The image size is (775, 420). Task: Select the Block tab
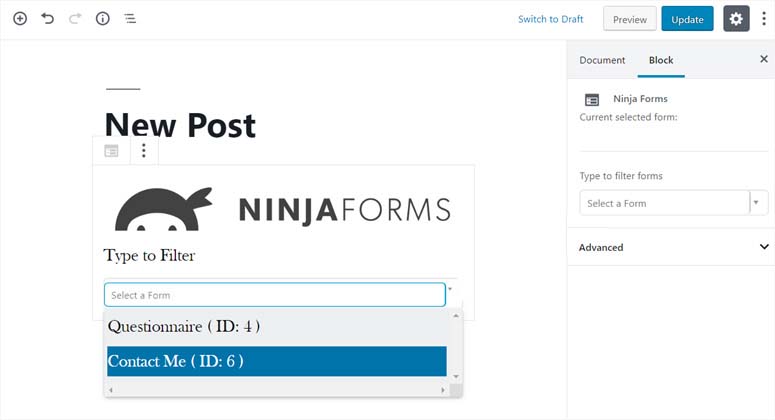click(661, 60)
